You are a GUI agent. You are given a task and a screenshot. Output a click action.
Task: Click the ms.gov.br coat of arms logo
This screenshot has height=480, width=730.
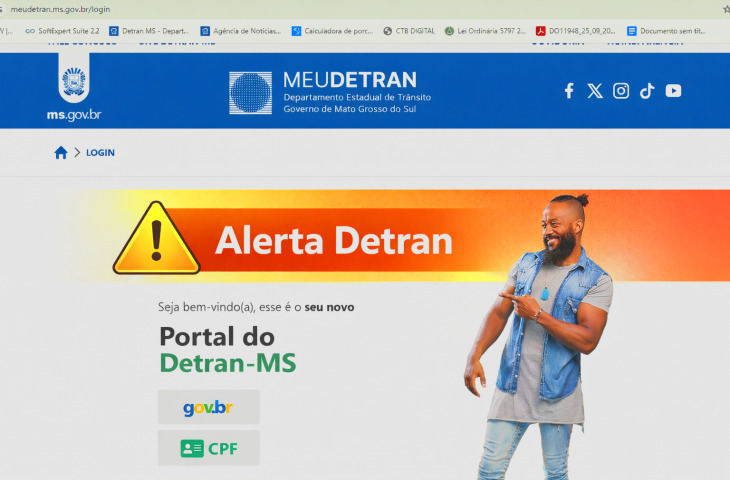(x=74, y=78)
